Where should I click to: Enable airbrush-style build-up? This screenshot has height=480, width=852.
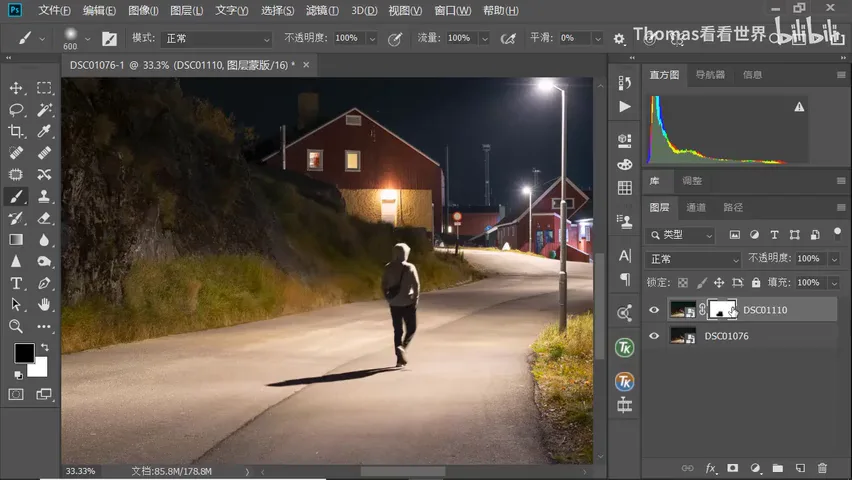point(508,39)
